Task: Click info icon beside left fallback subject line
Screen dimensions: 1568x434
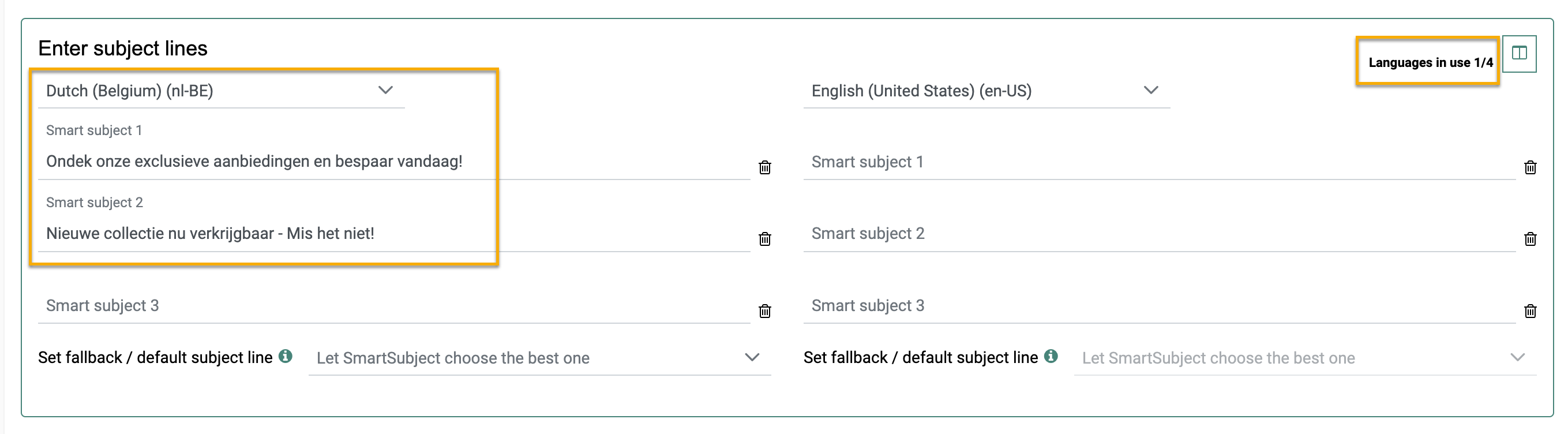Action: point(285,356)
